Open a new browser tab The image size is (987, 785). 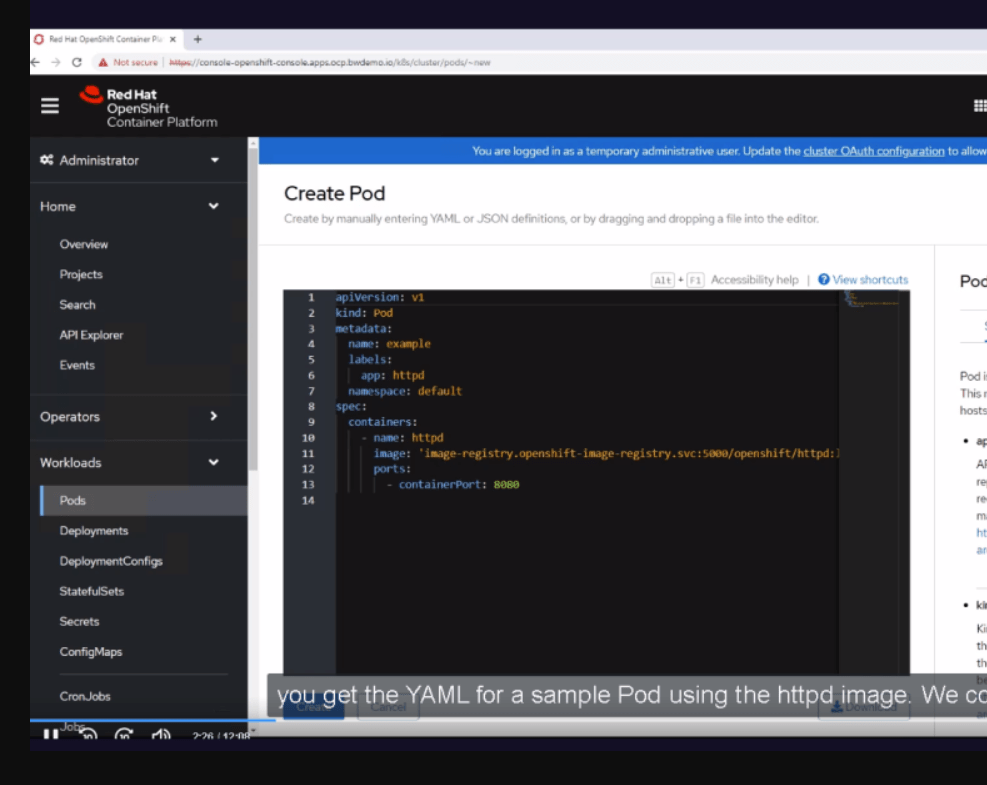tap(198, 39)
